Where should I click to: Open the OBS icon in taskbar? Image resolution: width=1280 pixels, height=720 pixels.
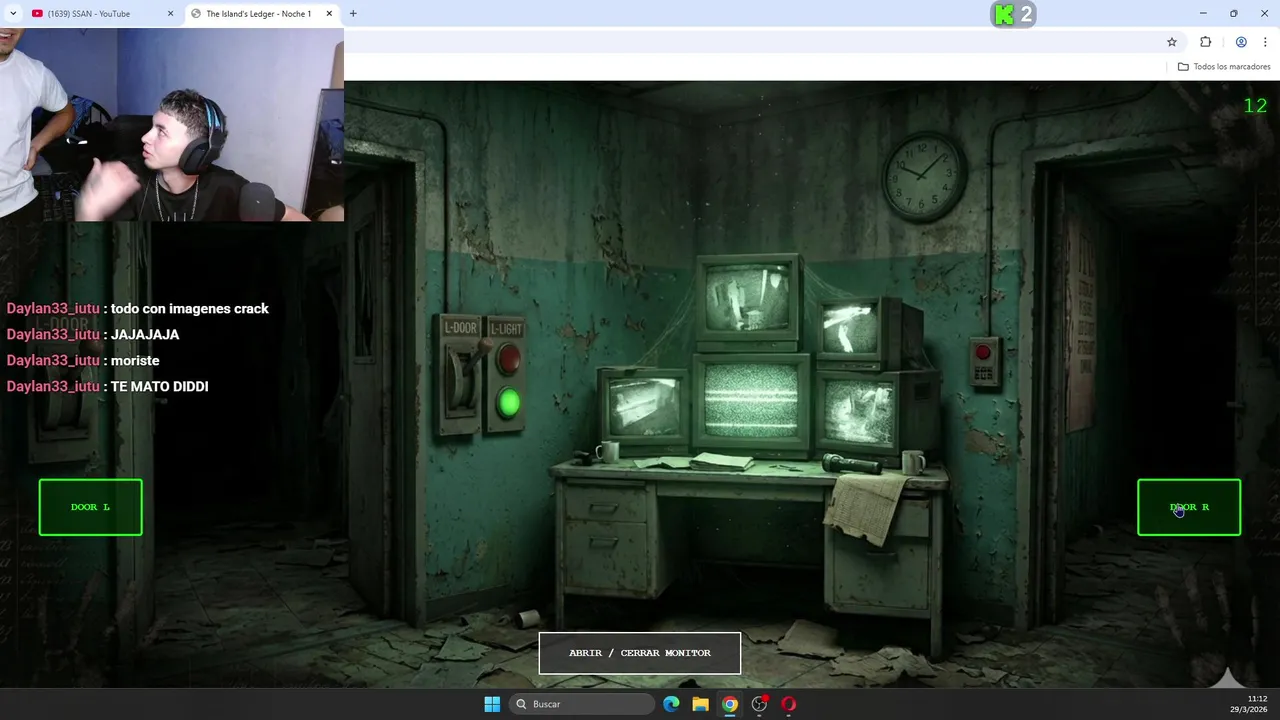pyautogui.click(x=759, y=704)
